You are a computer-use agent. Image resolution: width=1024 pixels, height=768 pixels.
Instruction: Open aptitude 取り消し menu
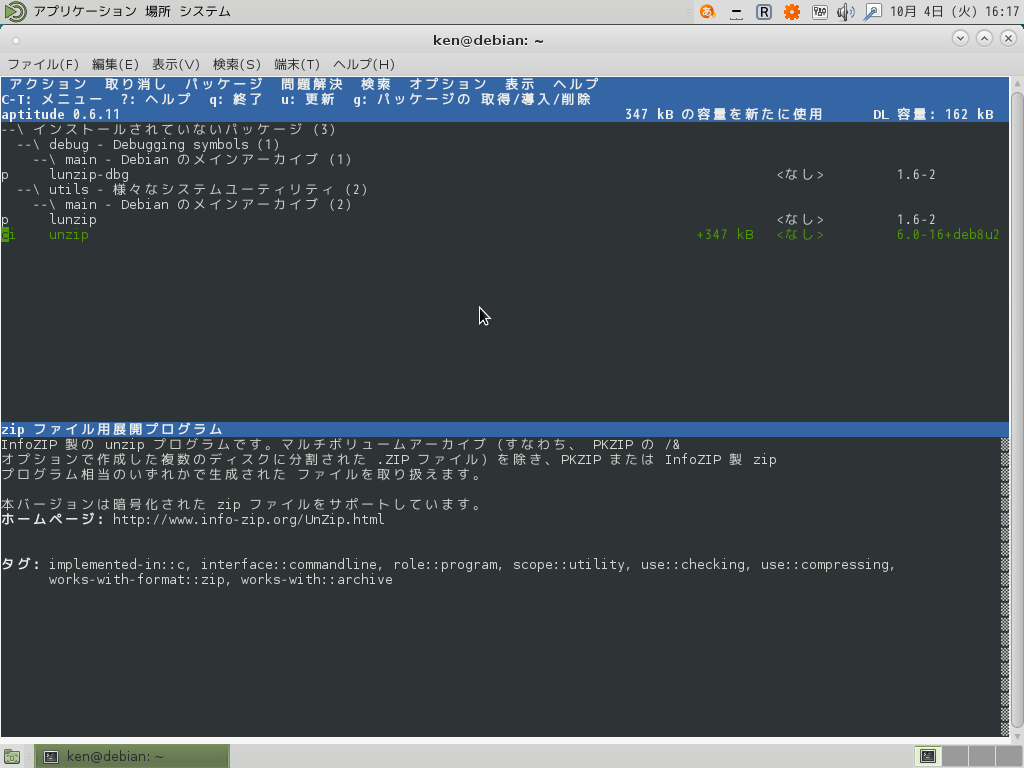pos(136,84)
